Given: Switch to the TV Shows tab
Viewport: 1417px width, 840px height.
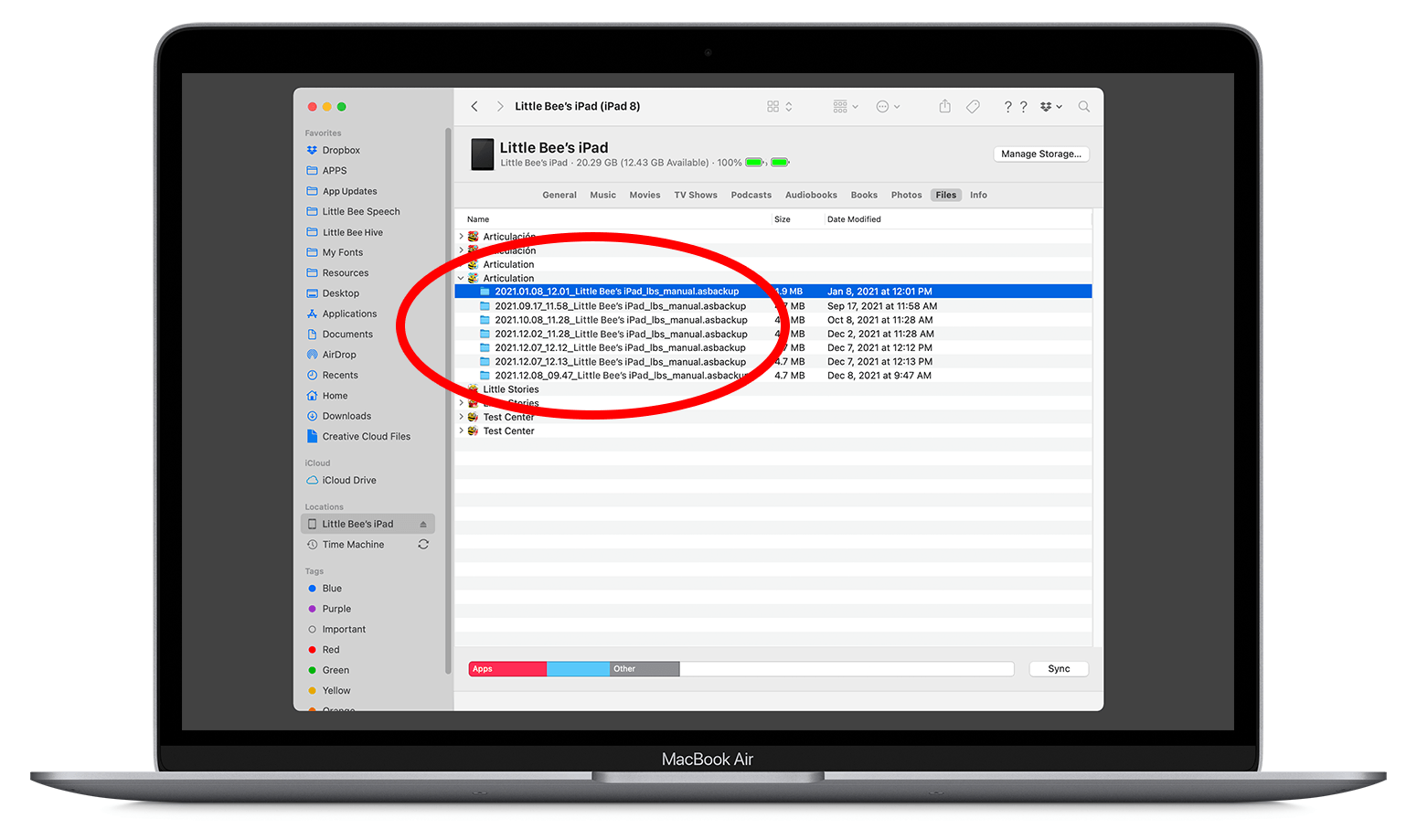Looking at the screenshot, I should [x=696, y=196].
